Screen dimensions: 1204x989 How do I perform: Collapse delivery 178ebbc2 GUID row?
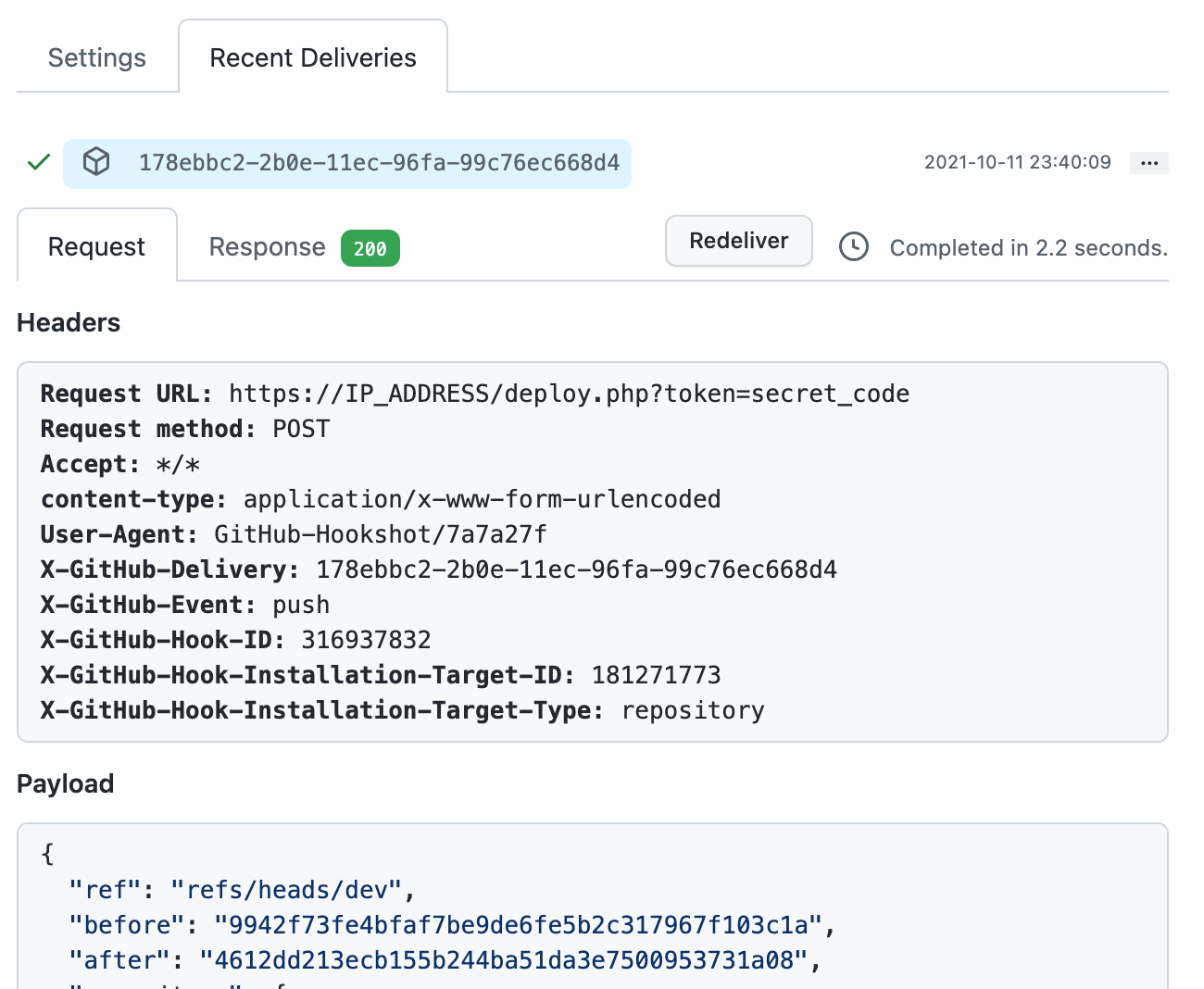click(x=379, y=163)
